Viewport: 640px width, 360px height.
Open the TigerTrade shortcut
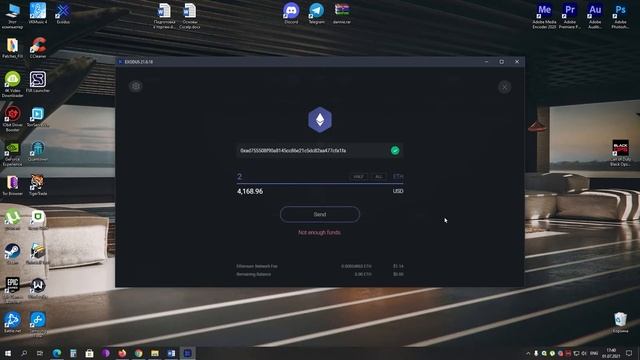tap(38, 185)
